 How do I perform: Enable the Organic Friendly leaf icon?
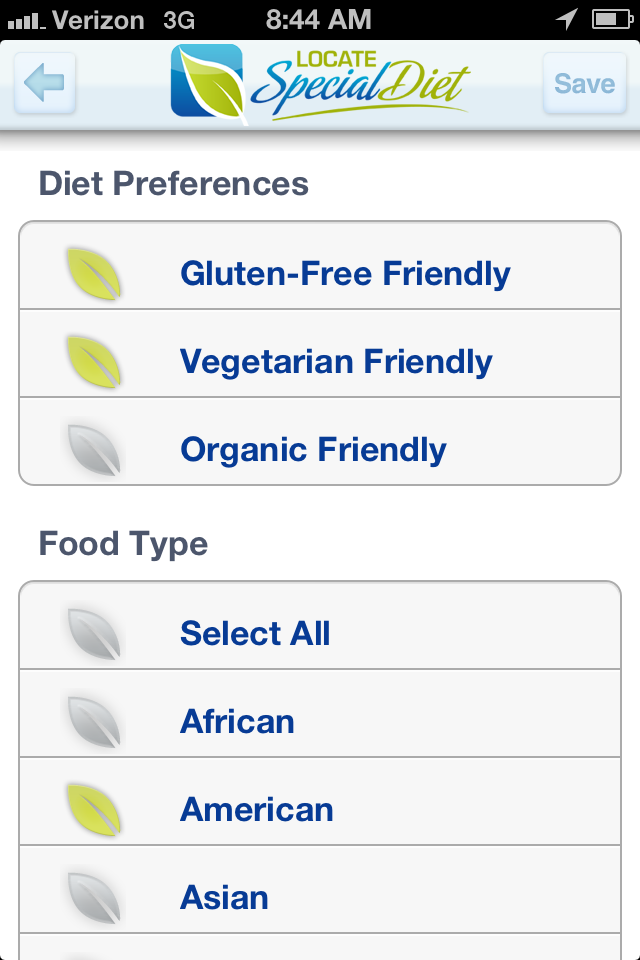point(94,450)
